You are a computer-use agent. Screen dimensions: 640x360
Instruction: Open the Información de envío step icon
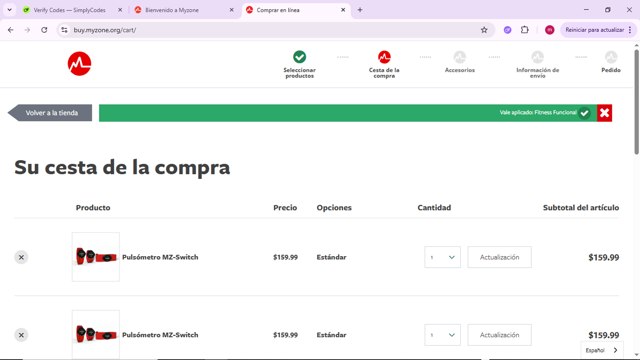pos(538,57)
